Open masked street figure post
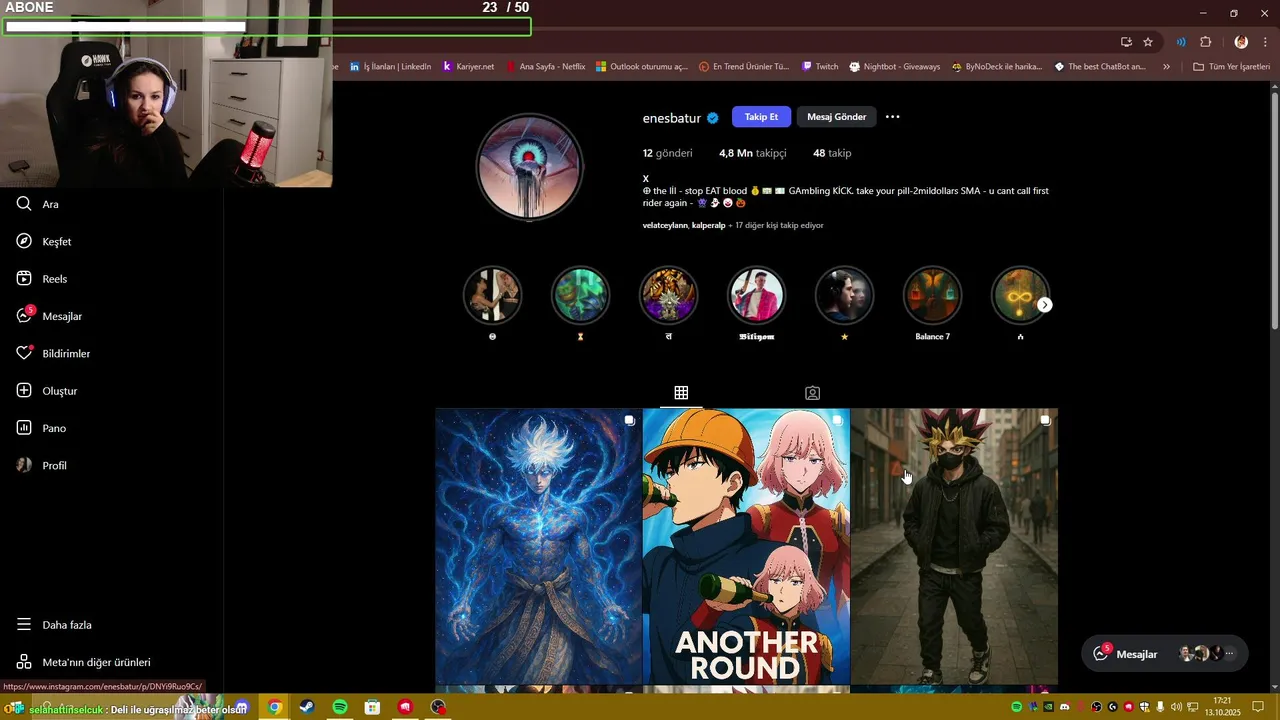 (x=954, y=546)
